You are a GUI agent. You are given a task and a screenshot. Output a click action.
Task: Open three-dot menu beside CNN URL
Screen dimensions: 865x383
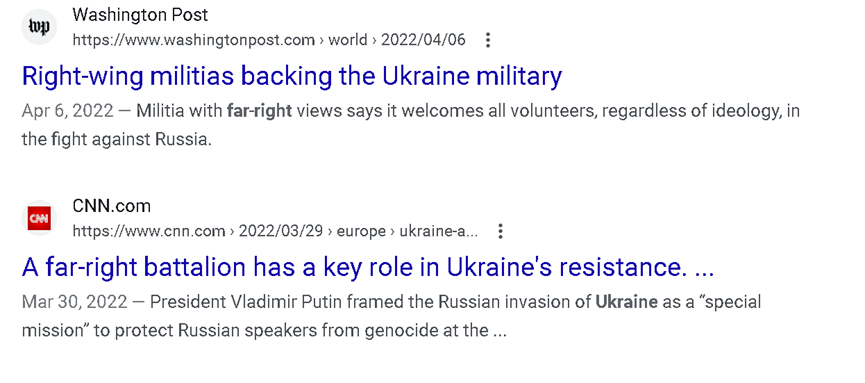coord(500,231)
